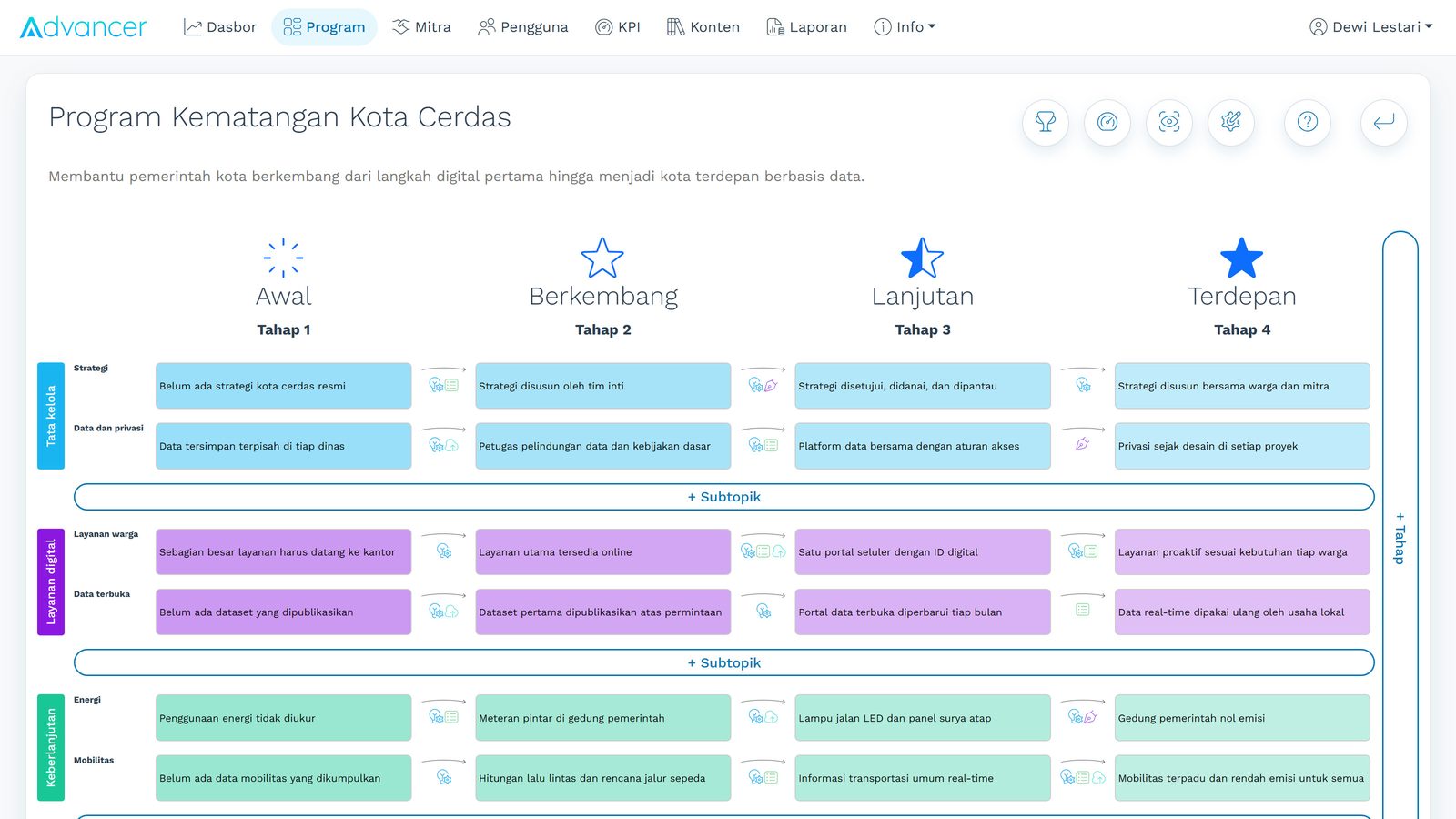Add subtopic under Layanan digital
The image size is (1456, 819).
[x=724, y=662]
